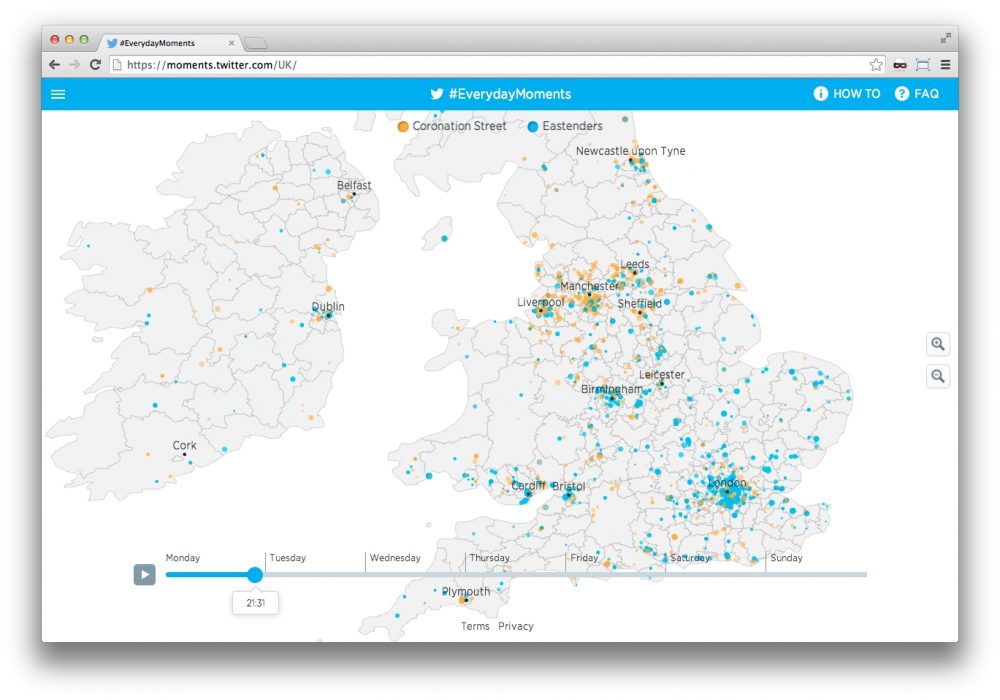Jump timeline to Sunday
The image size is (1000, 700).
(x=786, y=558)
